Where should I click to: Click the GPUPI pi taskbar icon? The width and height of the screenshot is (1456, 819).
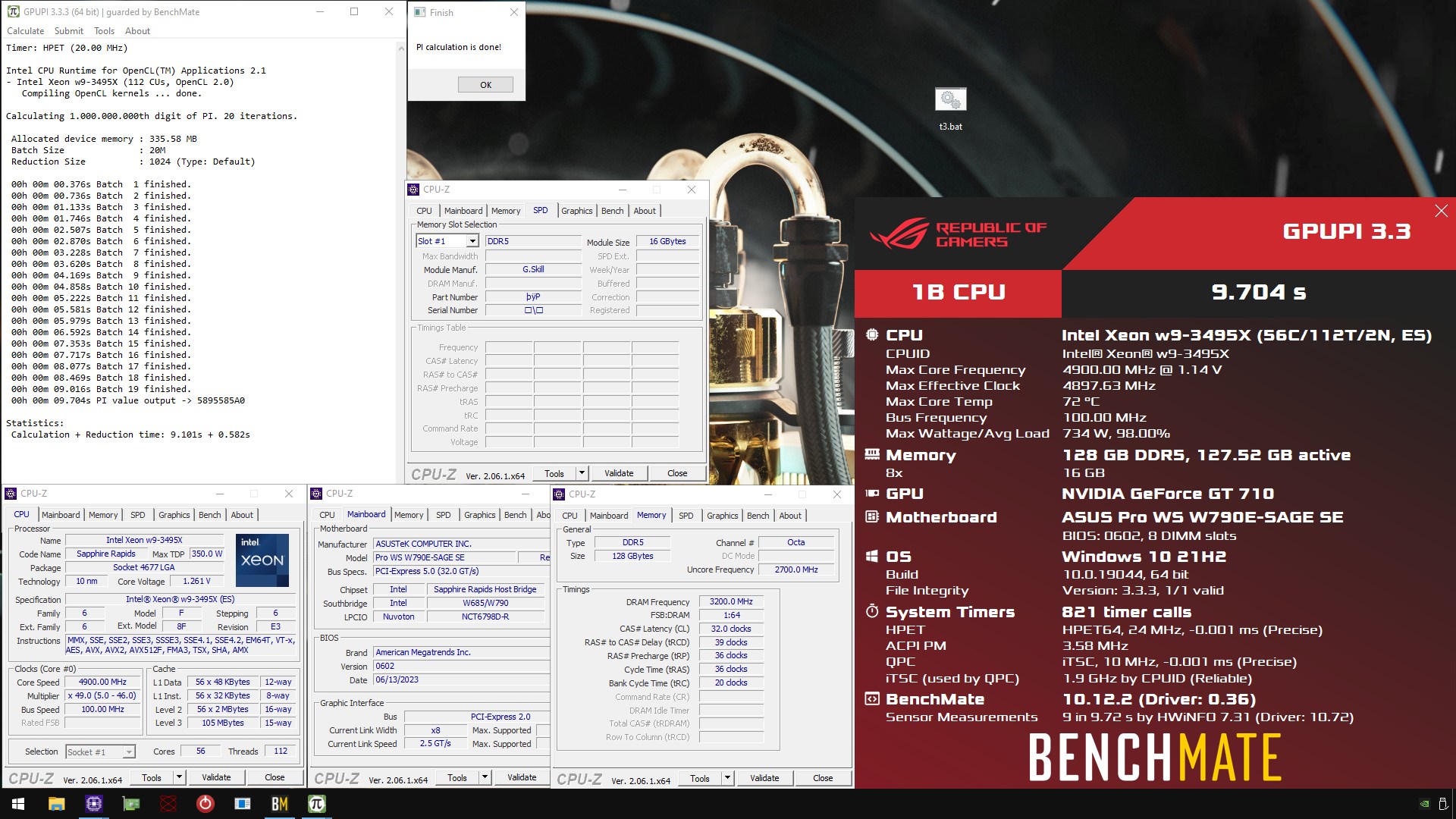(317, 804)
